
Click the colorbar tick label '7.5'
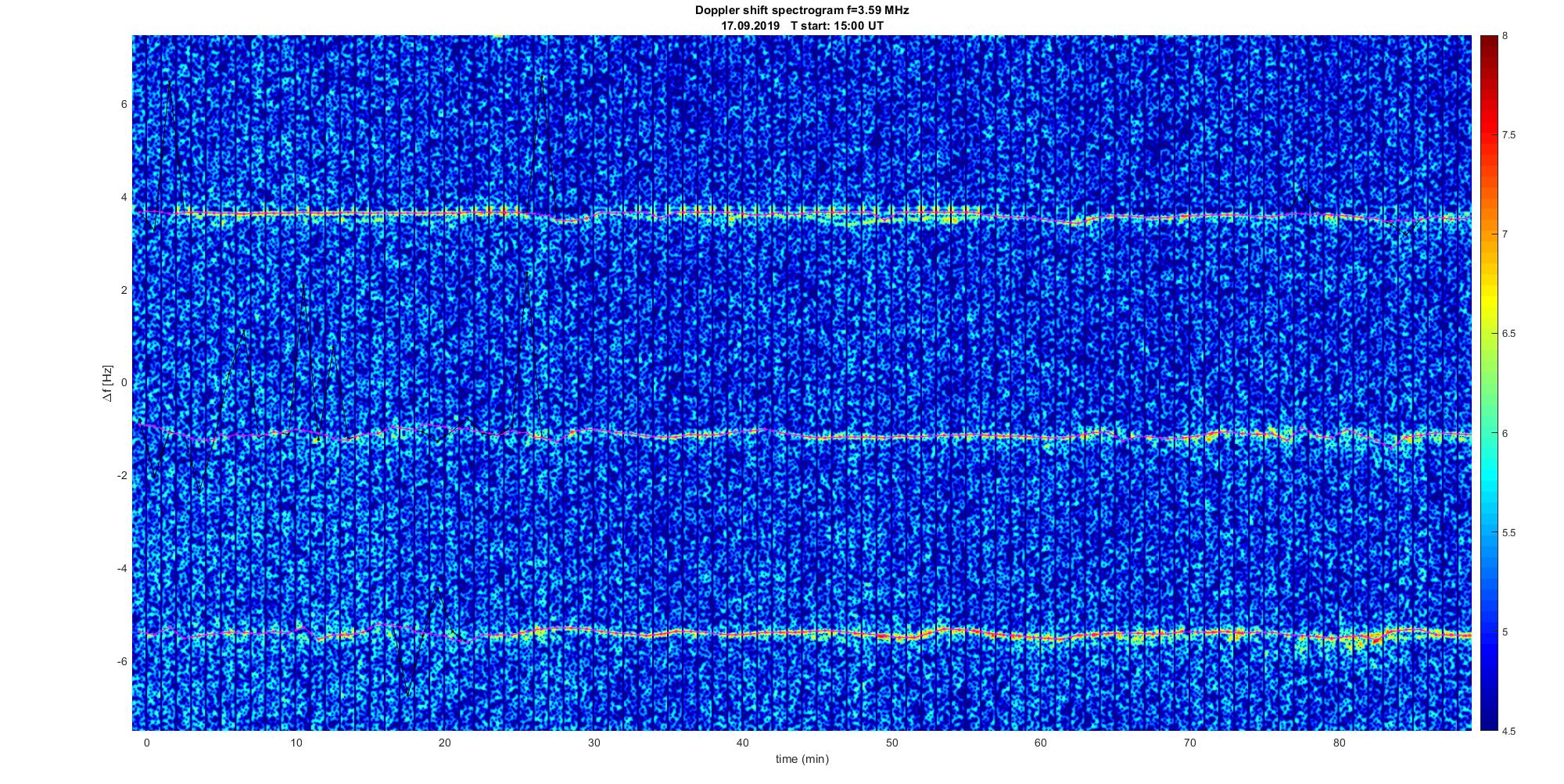point(1509,135)
